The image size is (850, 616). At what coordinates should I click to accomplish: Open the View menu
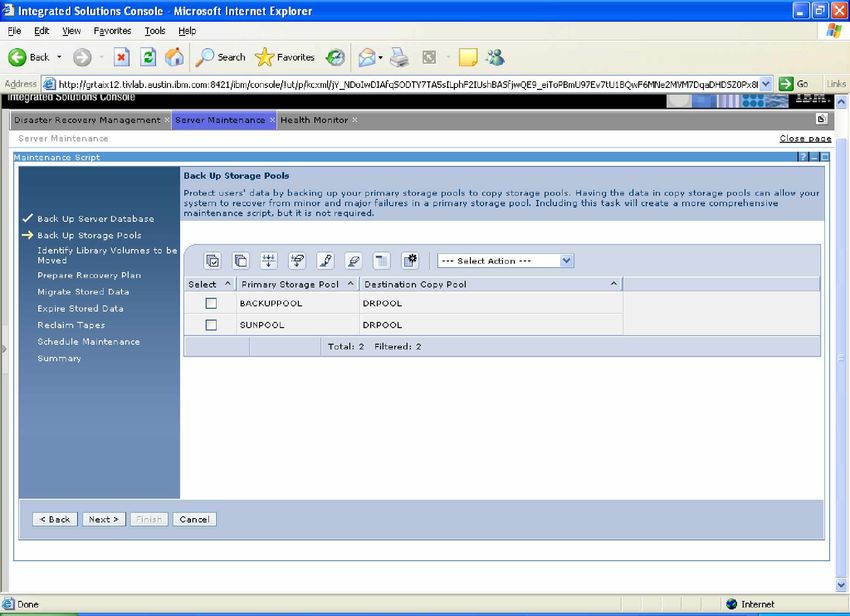click(x=72, y=31)
